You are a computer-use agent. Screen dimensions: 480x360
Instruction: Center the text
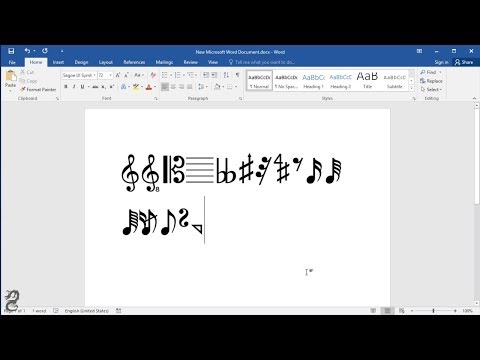(x=173, y=87)
